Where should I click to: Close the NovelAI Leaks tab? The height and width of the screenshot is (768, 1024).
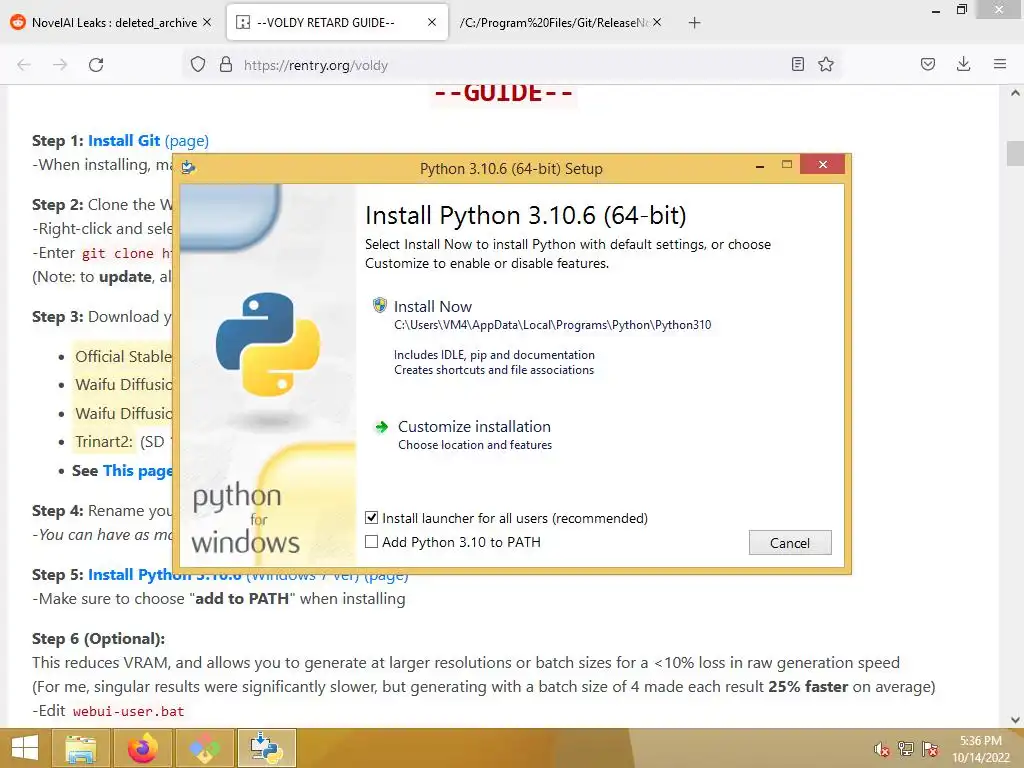207,22
